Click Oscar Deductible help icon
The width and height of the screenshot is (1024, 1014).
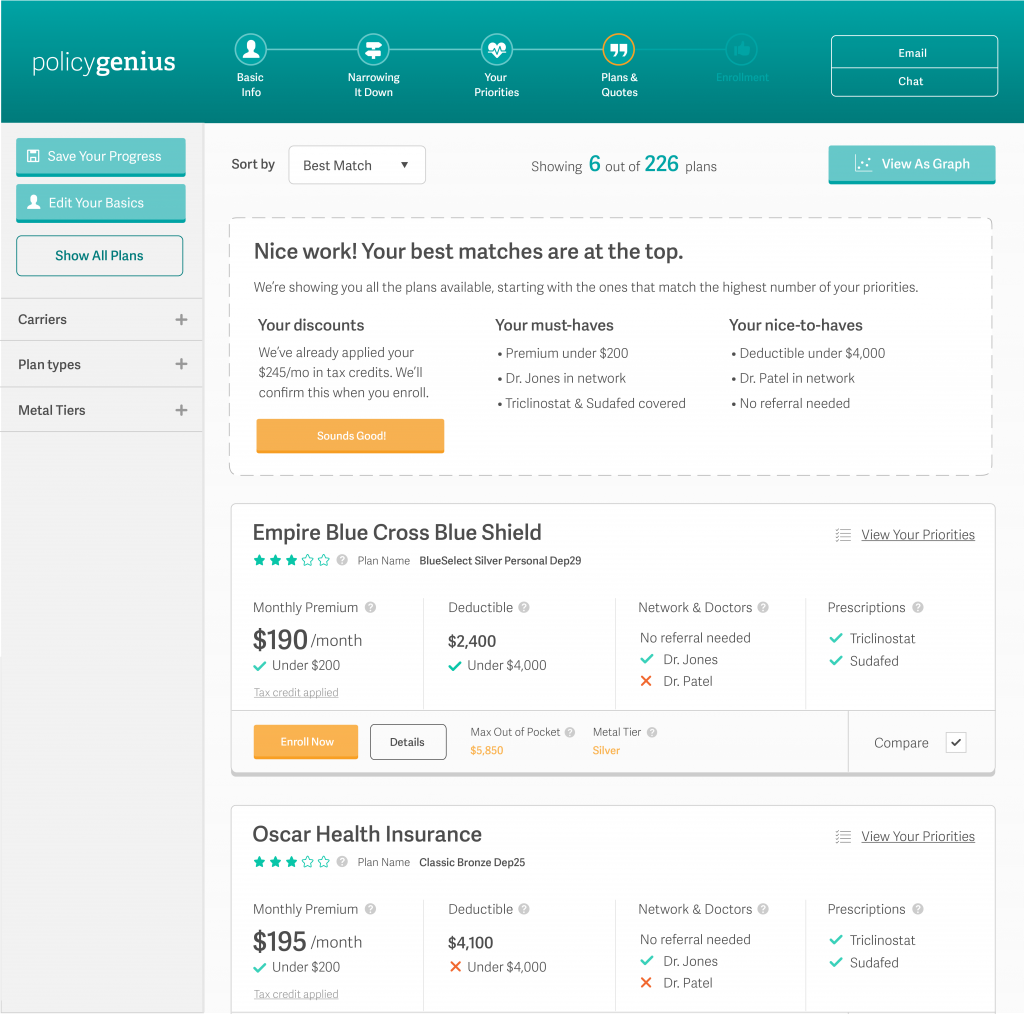coord(524,909)
